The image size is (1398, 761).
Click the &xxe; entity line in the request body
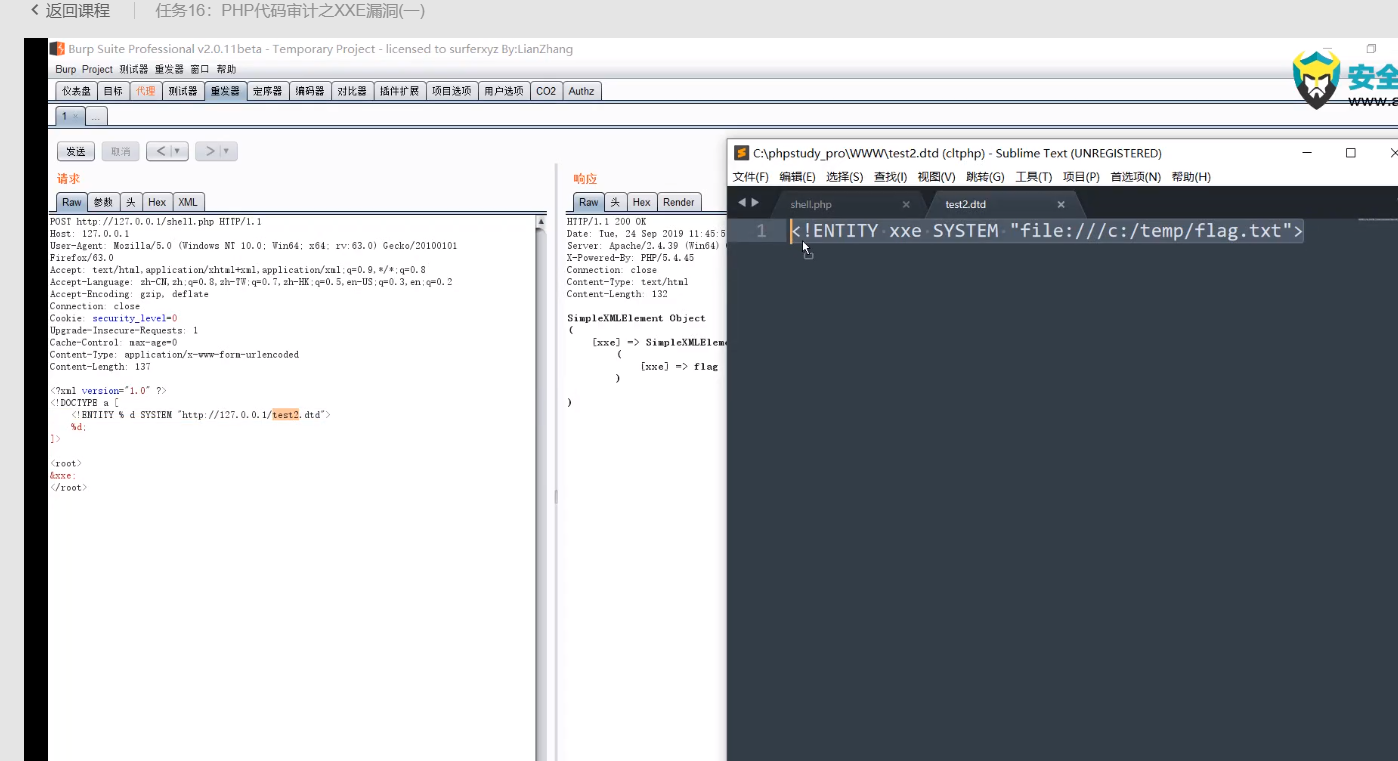[x=63, y=476]
